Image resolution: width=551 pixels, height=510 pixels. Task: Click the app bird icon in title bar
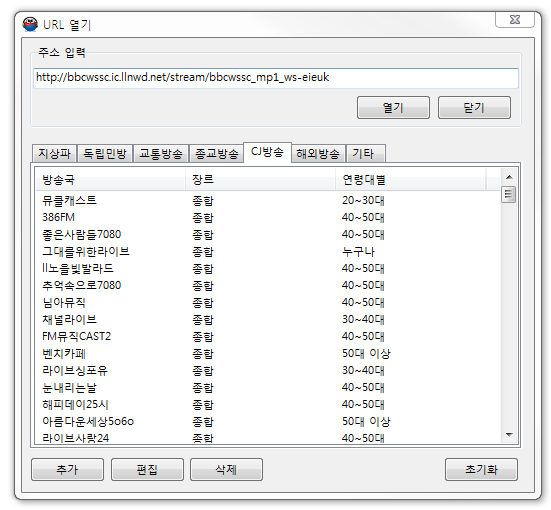[x=30, y=25]
